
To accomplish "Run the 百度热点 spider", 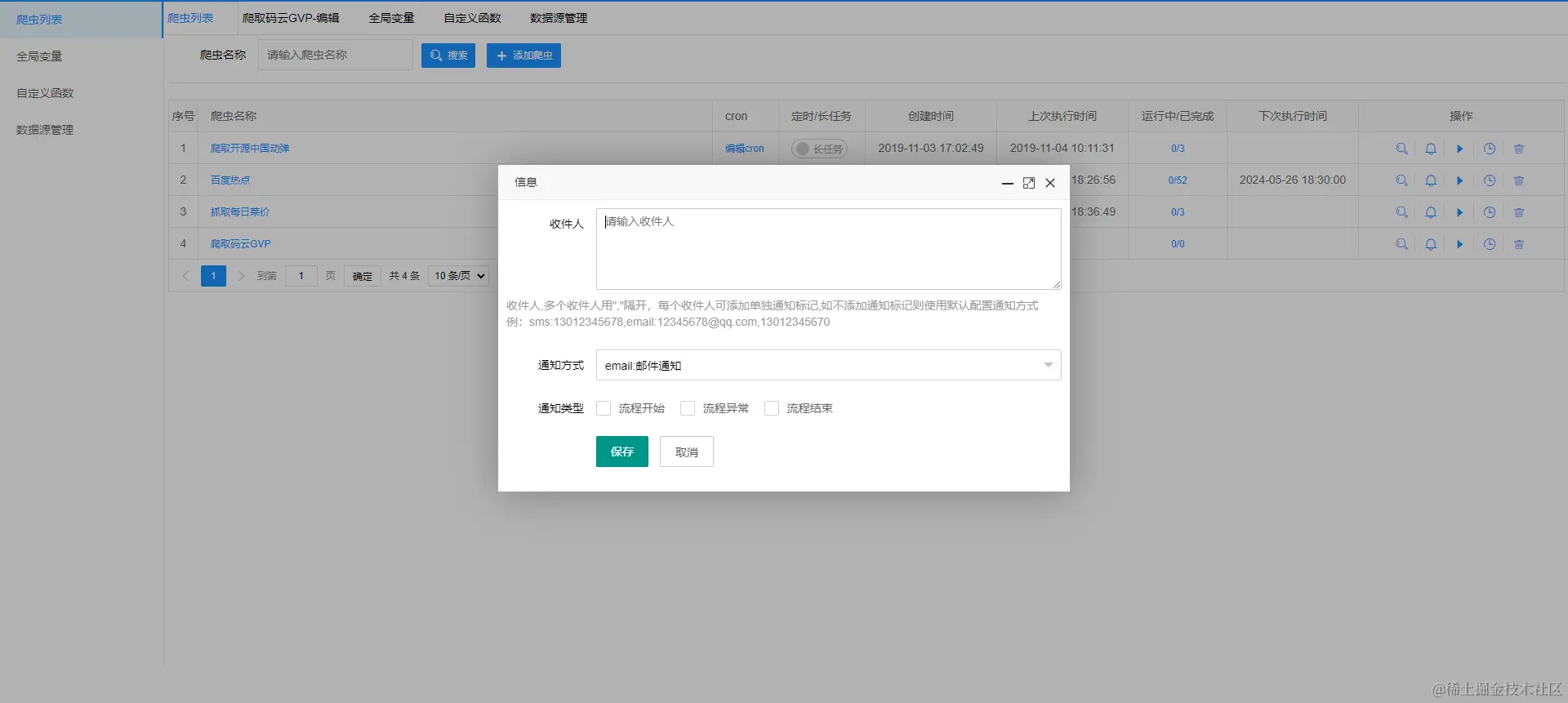I will click(1460, 180).
